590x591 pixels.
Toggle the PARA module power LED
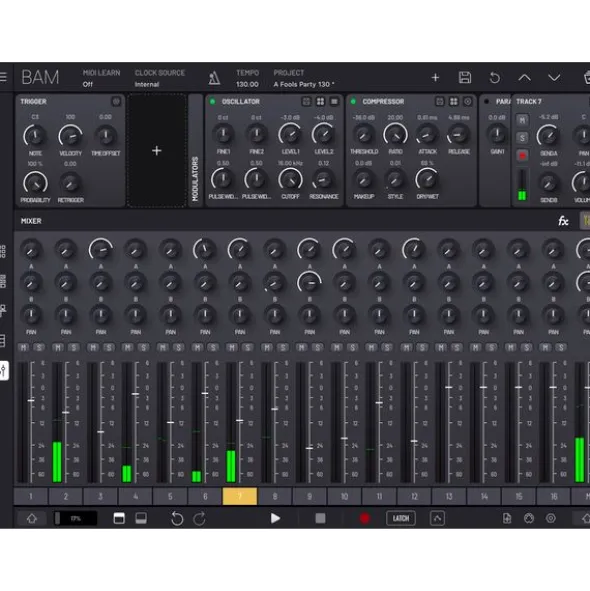coord(487,101)
